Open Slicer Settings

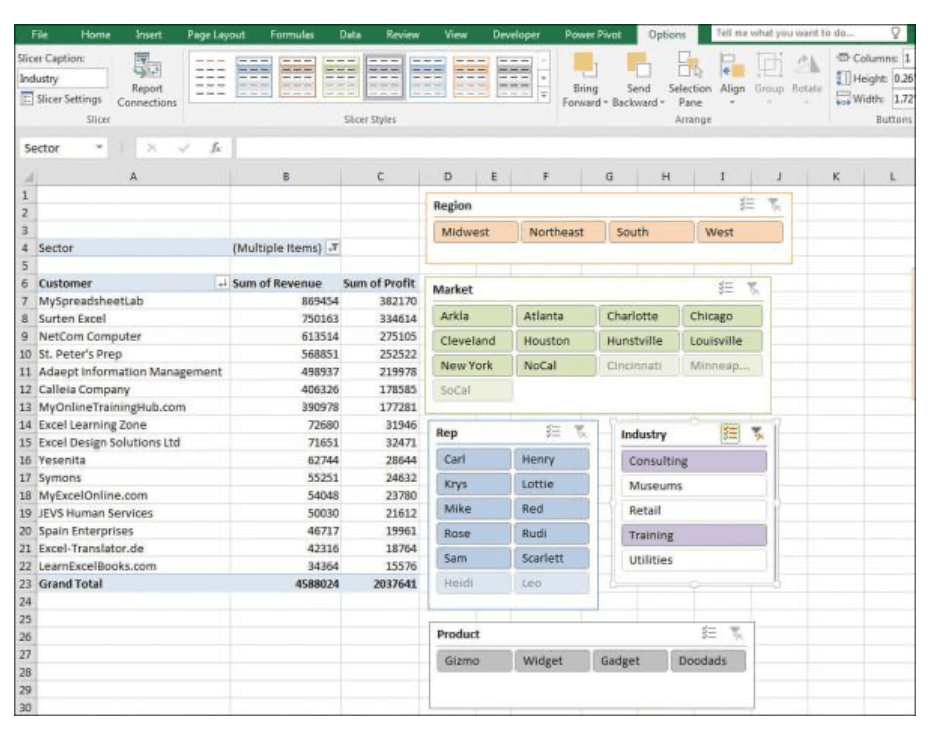(x=61, y=99)
